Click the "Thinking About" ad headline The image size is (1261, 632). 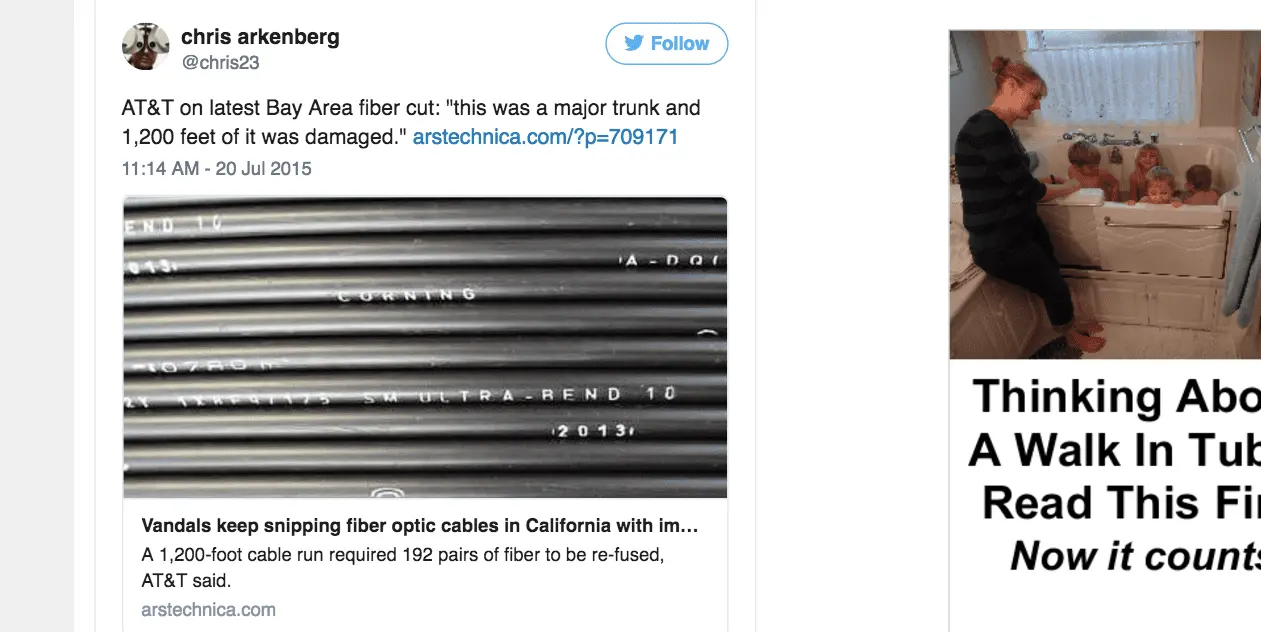point(1115,397)
